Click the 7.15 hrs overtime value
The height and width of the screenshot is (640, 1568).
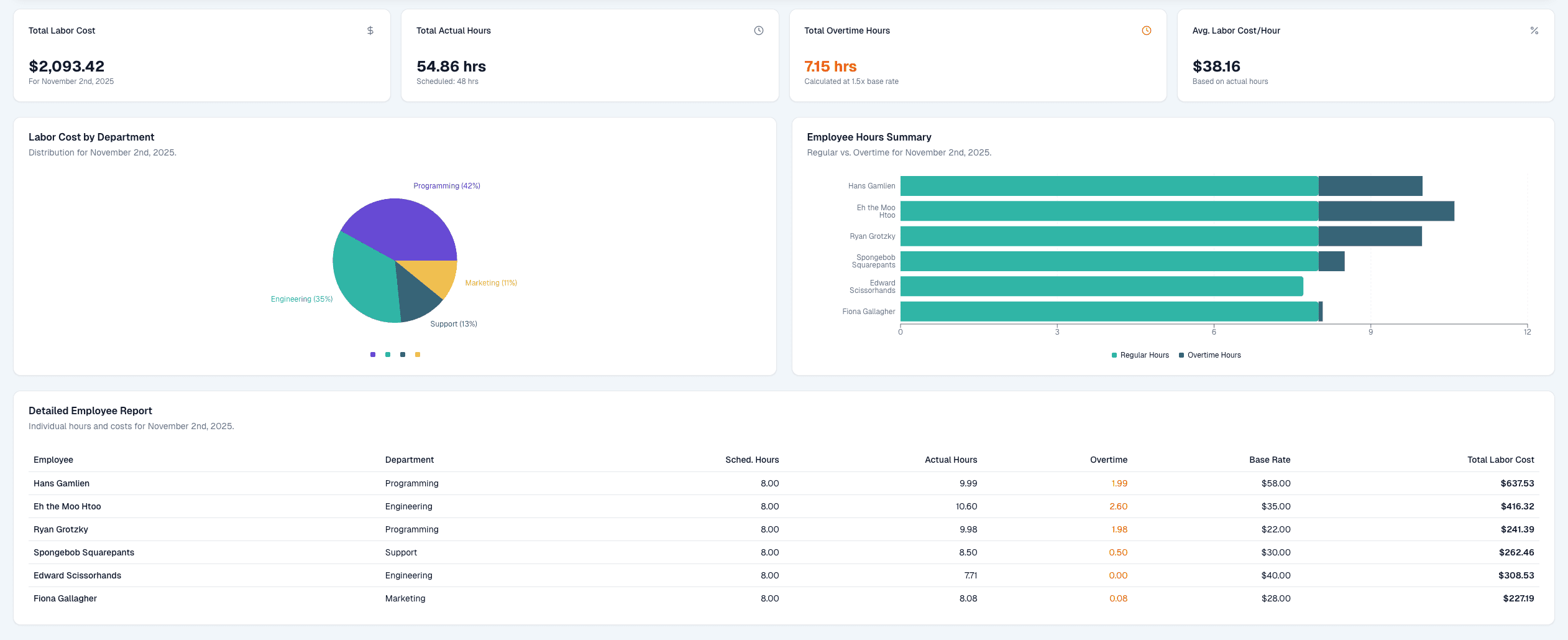830,67
